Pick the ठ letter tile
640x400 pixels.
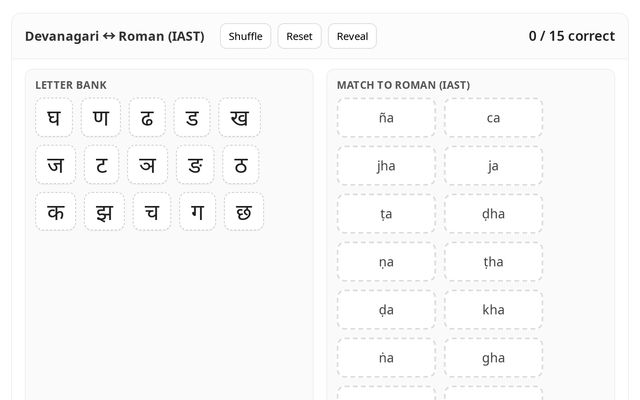(x=240, y=165)
